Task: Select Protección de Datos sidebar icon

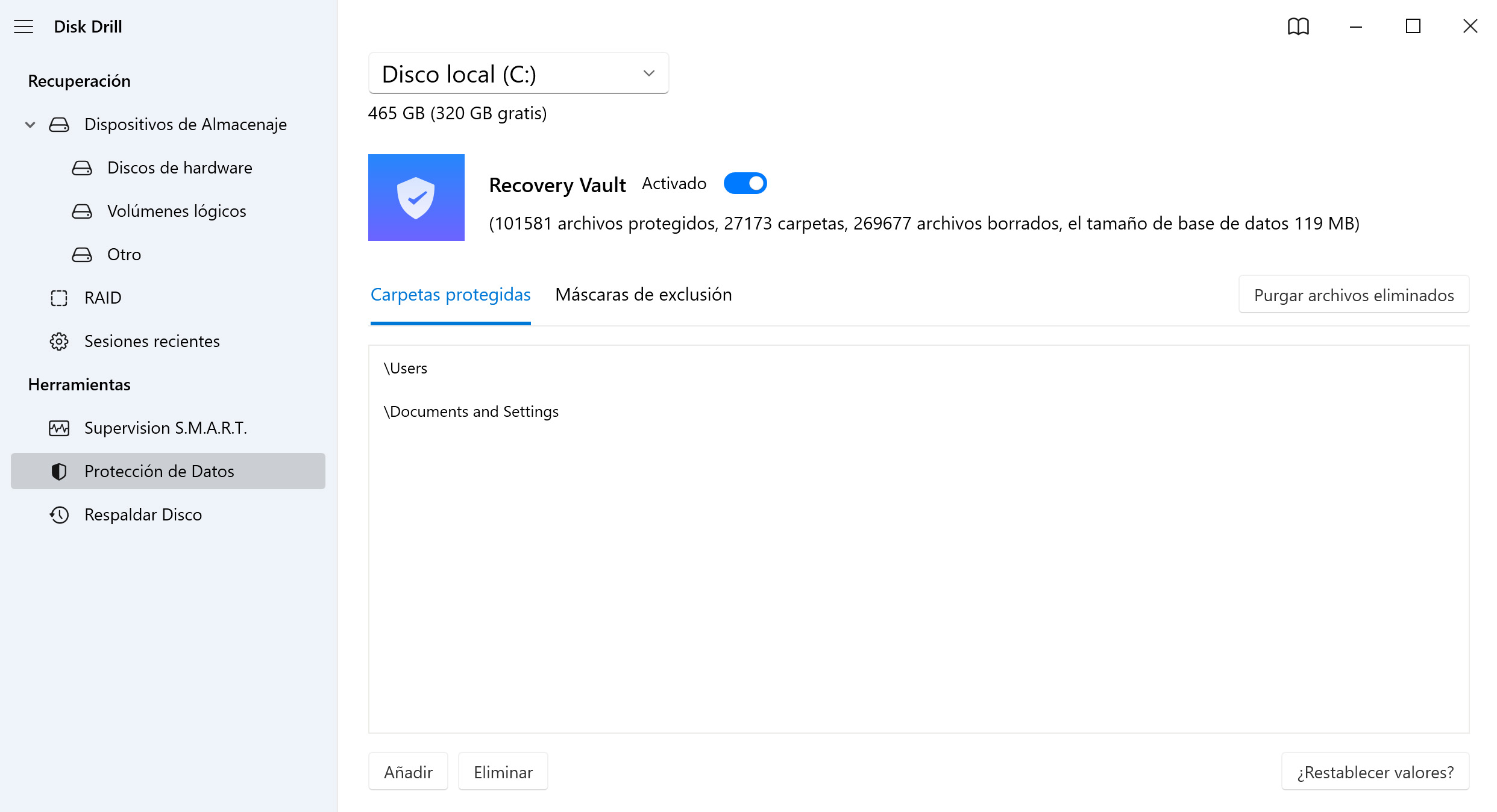Action: point(60,471)
